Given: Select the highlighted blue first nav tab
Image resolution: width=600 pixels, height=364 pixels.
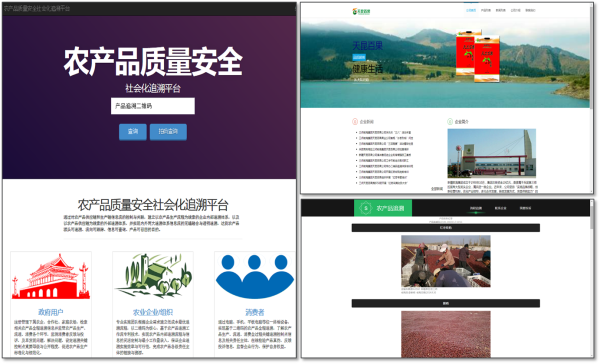Looking at the screenshot, I should (471, 11).
